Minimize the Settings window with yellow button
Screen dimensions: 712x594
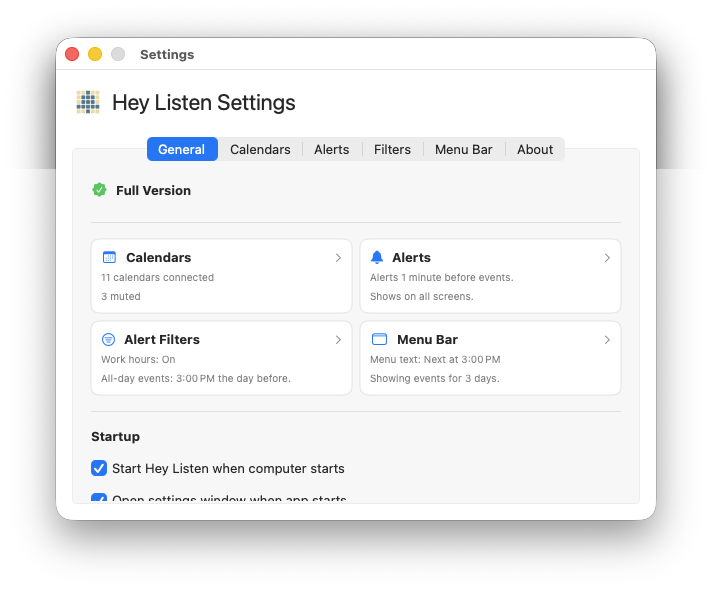click(x=95, y=54)
